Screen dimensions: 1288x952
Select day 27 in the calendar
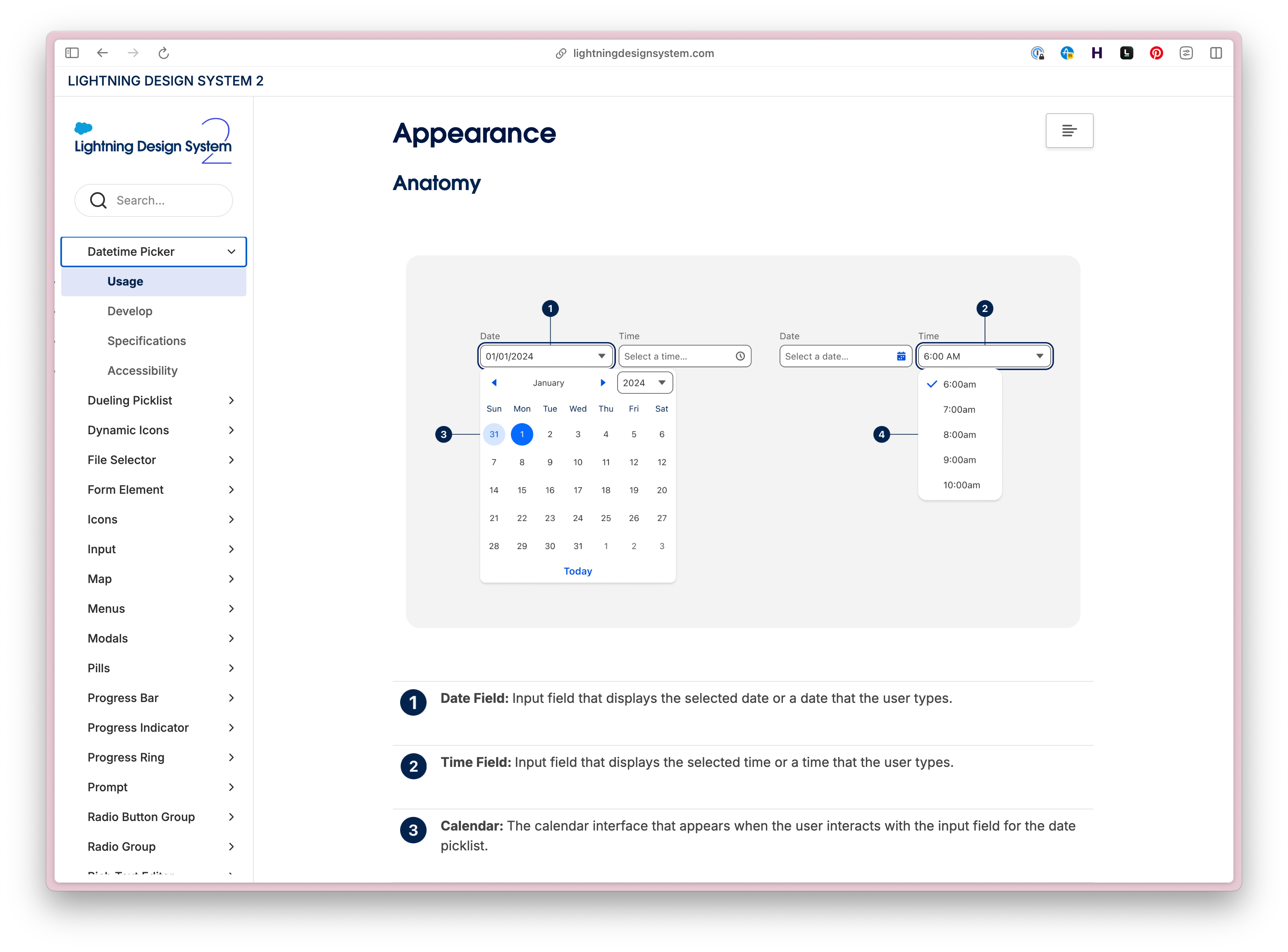point(662,518)
